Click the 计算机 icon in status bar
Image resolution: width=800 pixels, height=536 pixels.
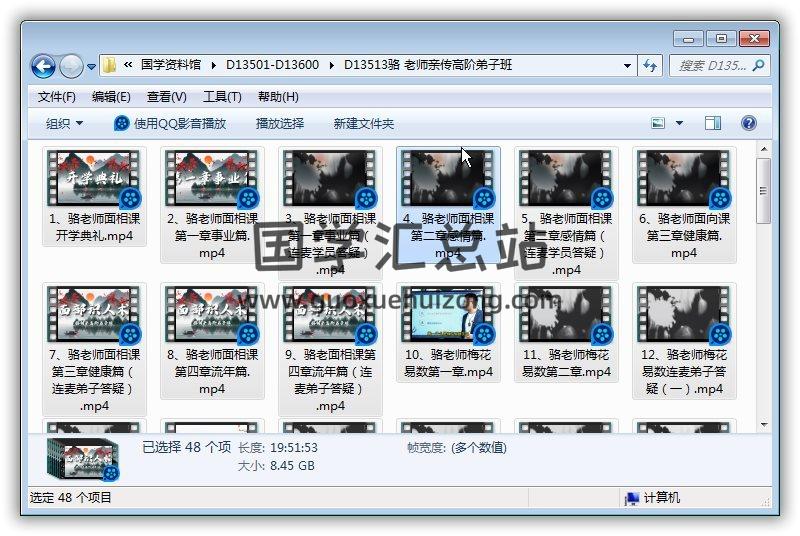[x=632, y=497]
